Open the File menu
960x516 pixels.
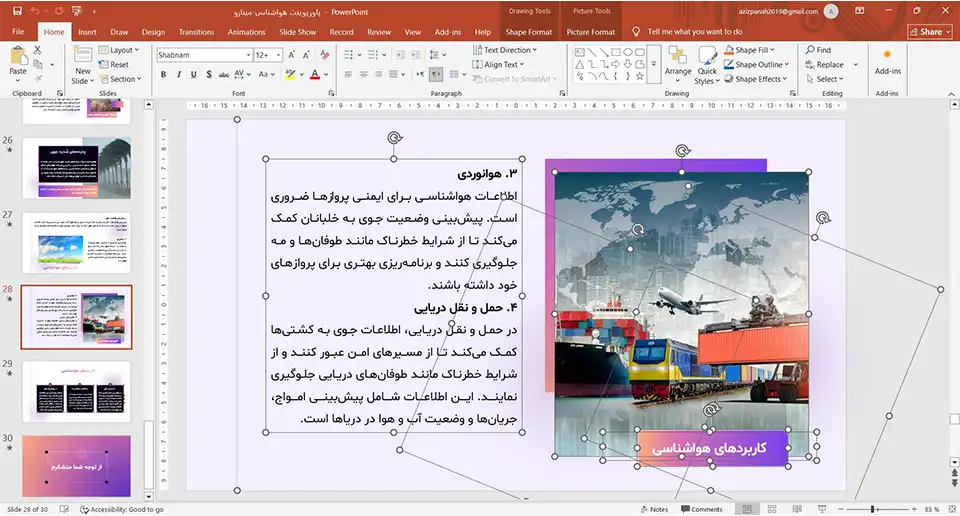(x=18, y=32)
